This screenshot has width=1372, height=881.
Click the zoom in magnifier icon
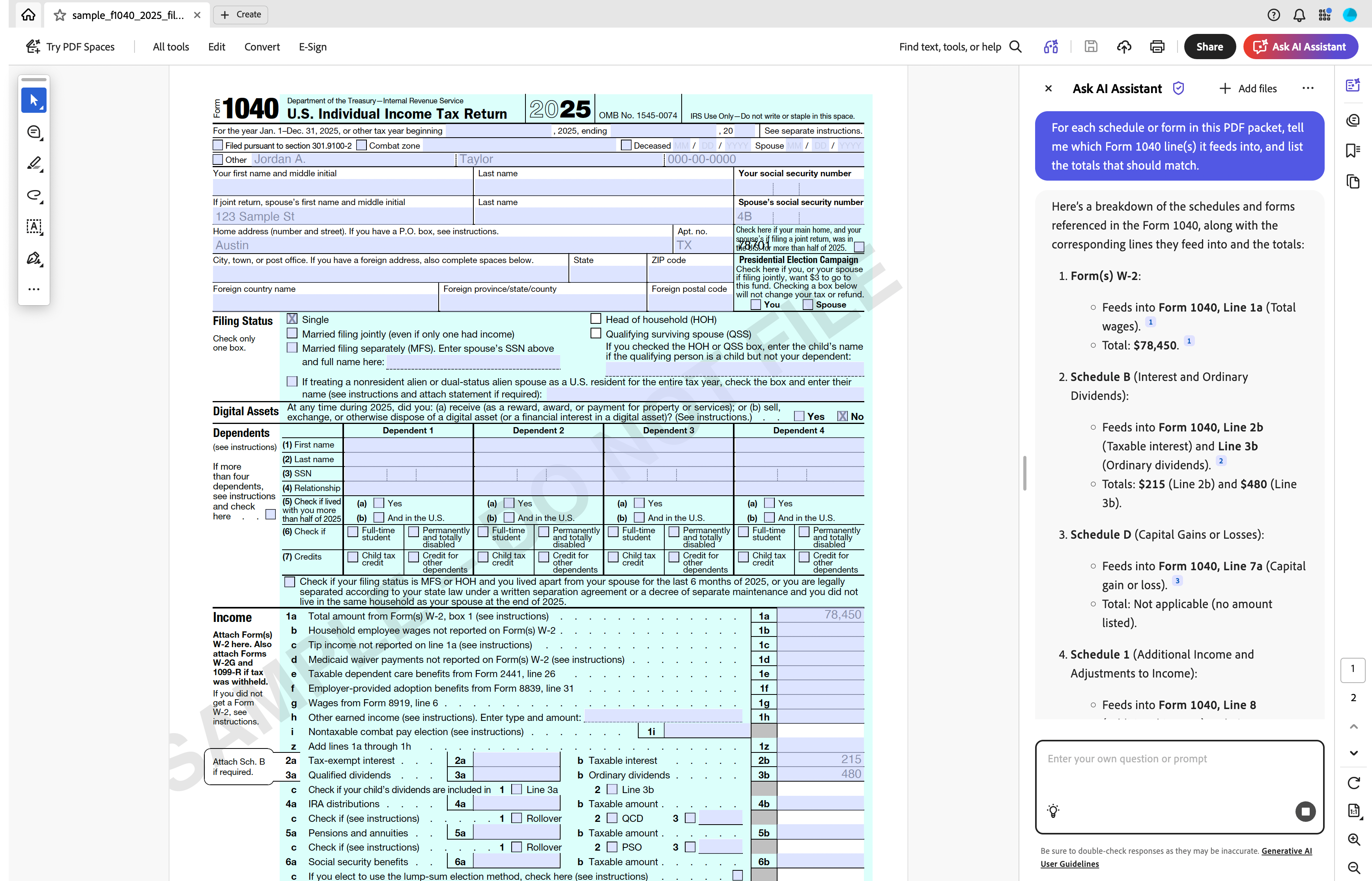[1353, 839]
